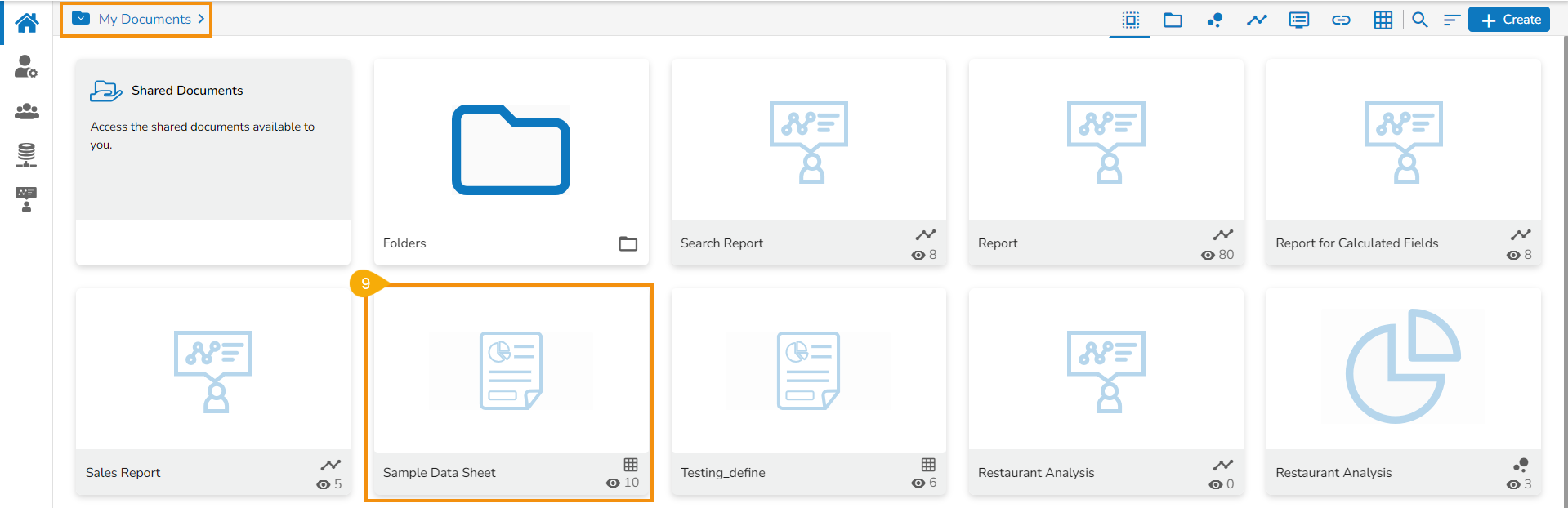This screenshot has width=1568, height=508.
Task: Toggle the link filter icon in toolbar
Action: pos(1341,20)
